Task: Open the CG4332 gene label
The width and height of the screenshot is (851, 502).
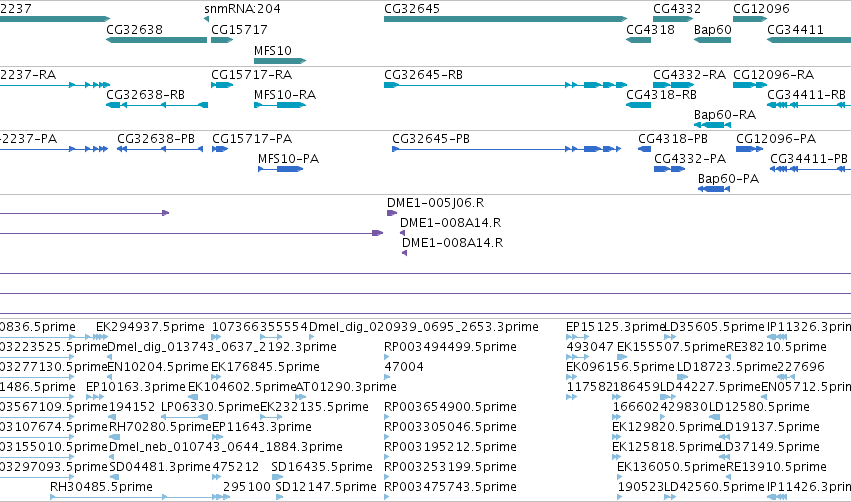Action: point(677,9)
